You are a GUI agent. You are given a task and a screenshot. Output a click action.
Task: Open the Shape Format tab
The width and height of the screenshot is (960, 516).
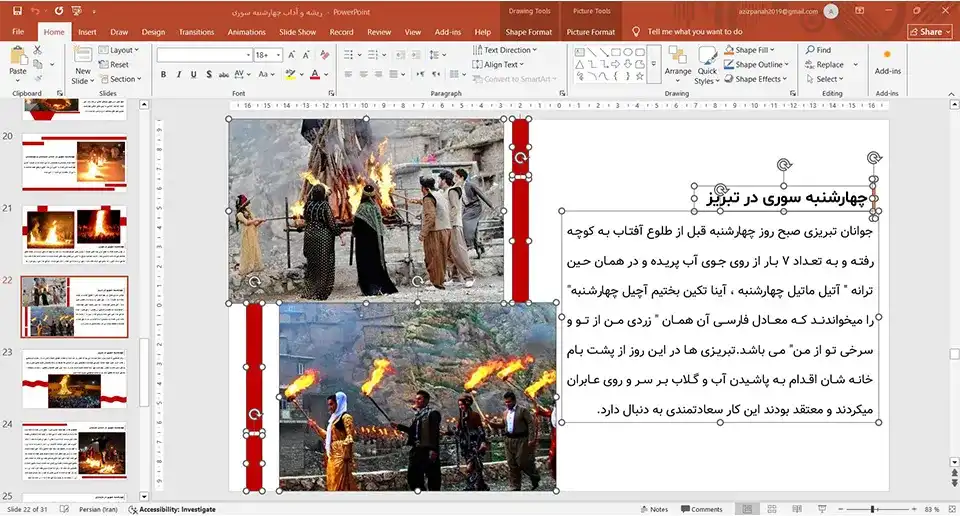tap(528, 32)
